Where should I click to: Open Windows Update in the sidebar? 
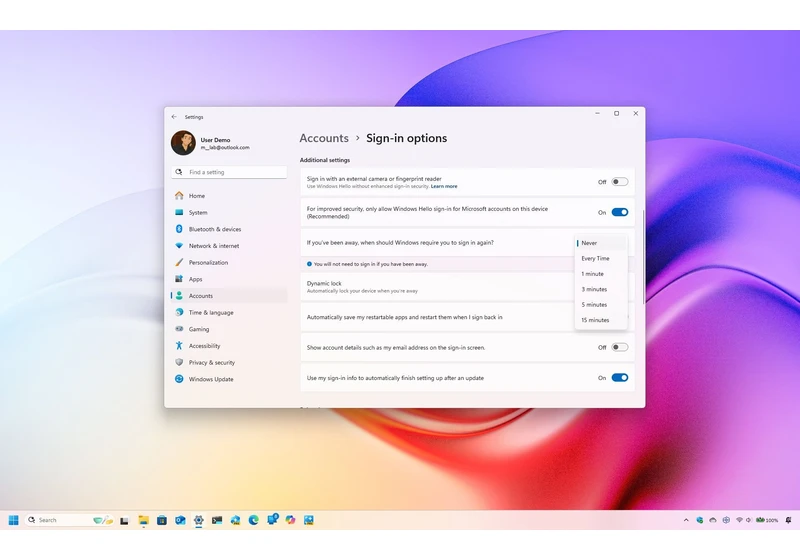tap(229, 379)
